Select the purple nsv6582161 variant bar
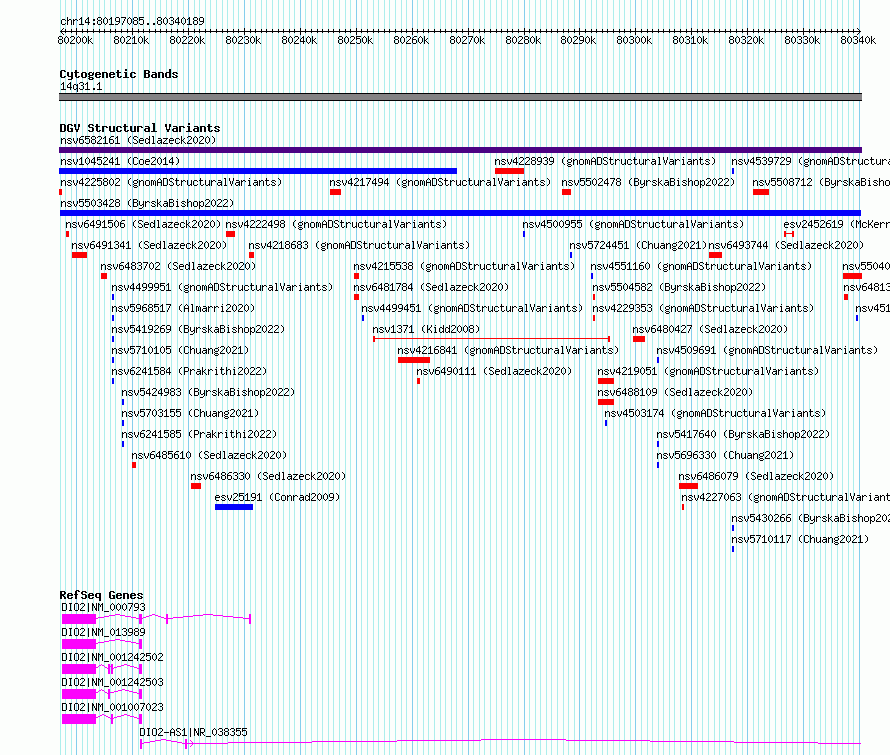Image resolution: width=890 pixels, height=755 pixels. point(460,150)
